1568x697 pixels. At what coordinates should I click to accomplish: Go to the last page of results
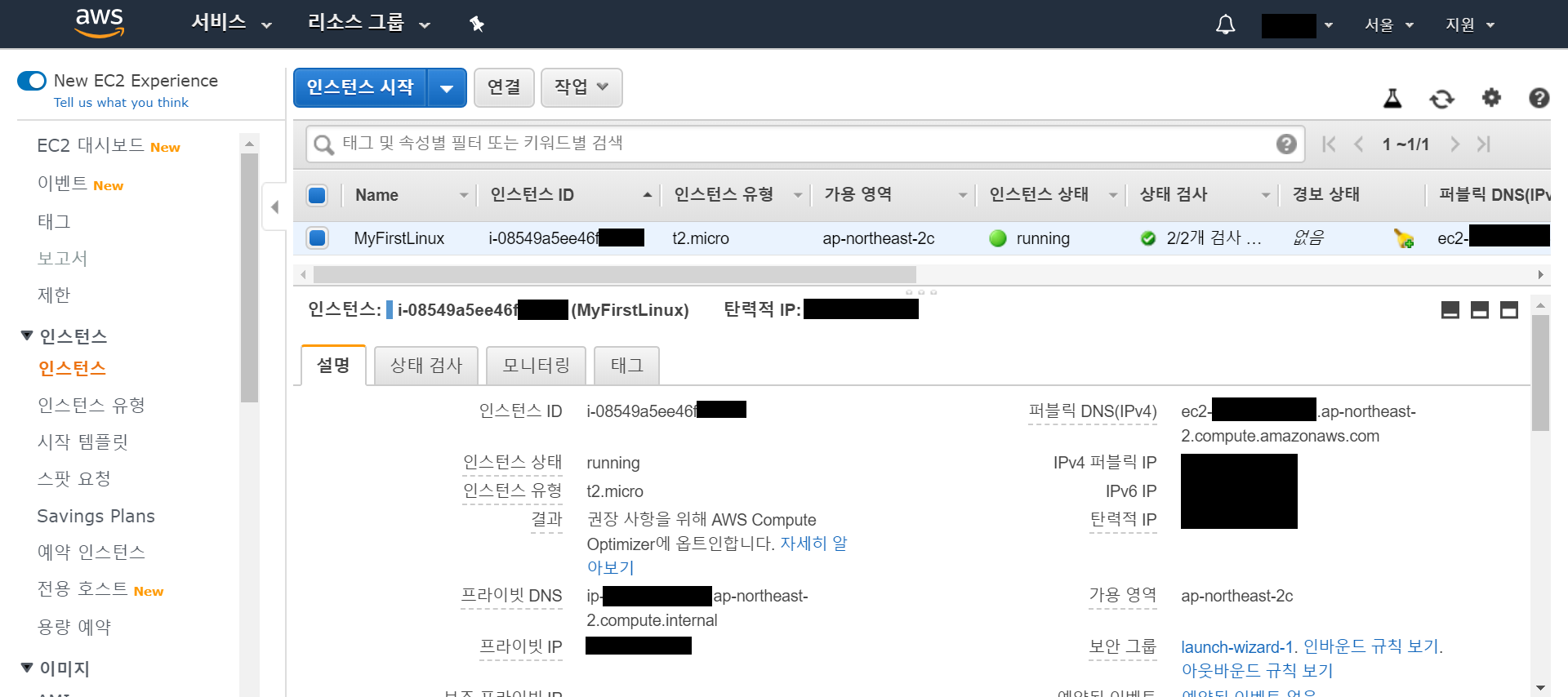pos(1484,144)
